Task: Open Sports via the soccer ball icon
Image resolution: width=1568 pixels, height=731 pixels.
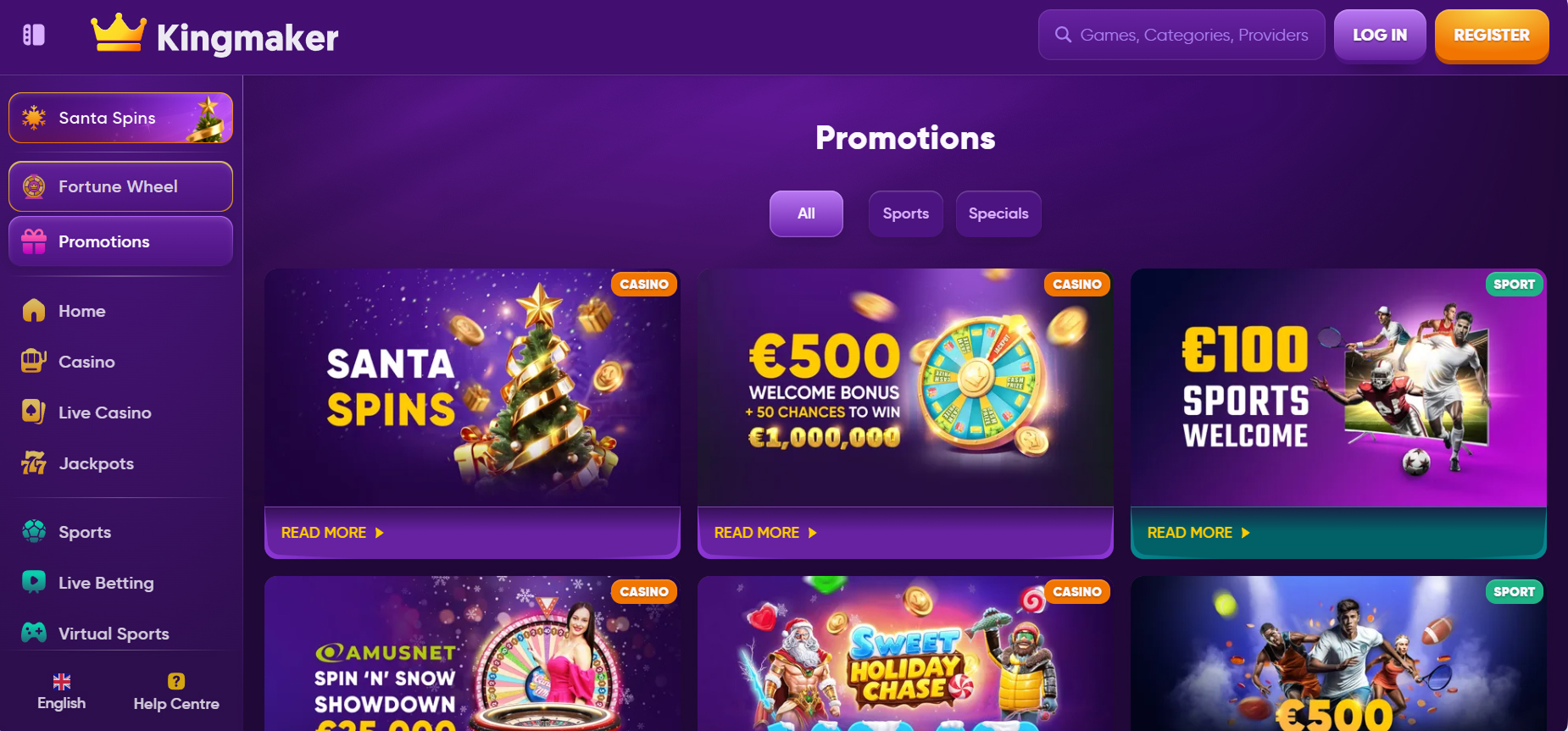Action: coord(34,532)
